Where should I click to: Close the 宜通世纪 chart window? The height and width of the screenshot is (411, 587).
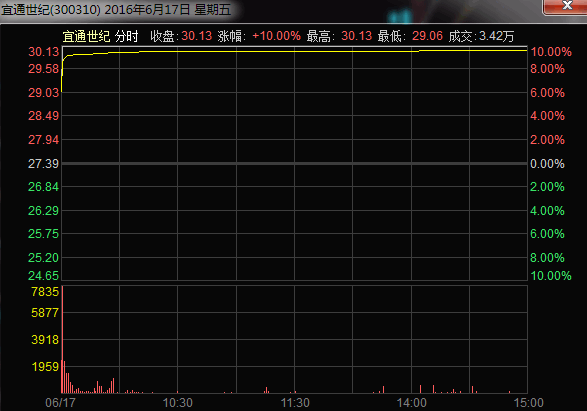[566, 6]
